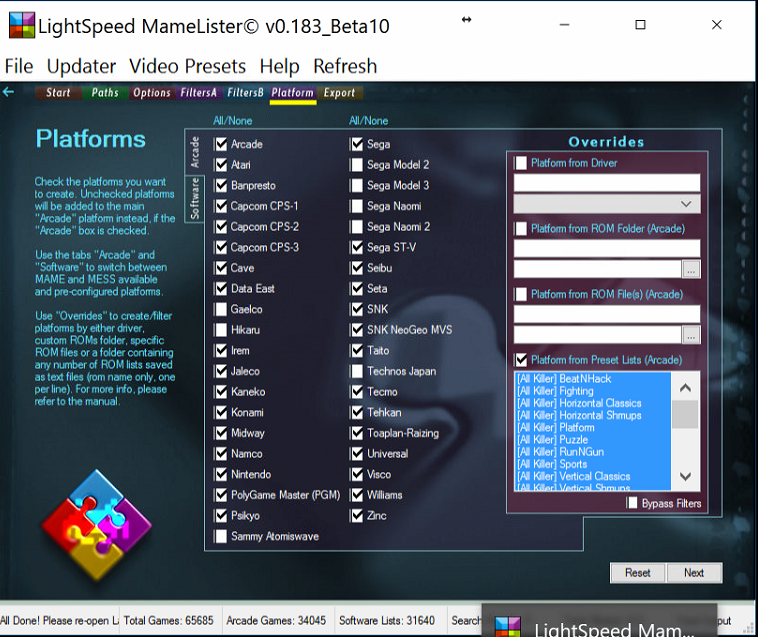Toggle the Technos Japan checkbox
This screenshot has height=637, width=758.
357,371
